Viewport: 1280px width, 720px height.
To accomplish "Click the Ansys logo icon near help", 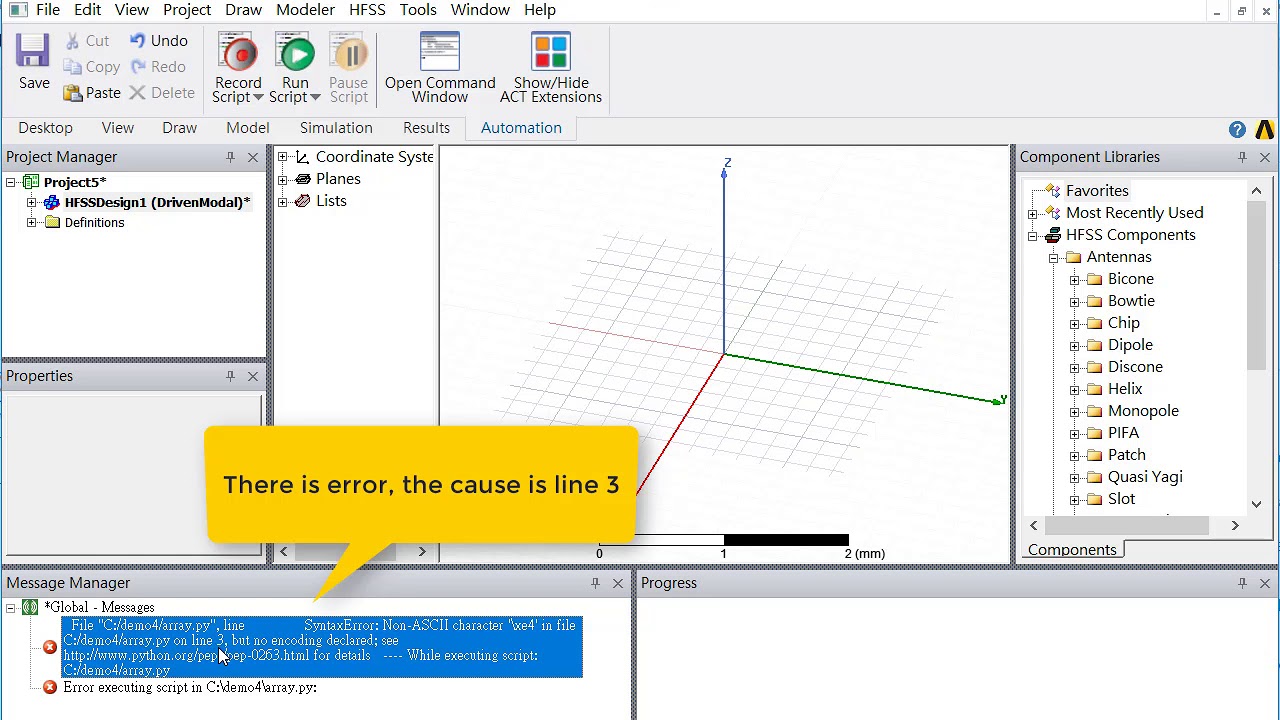I will pos(1265,130).
